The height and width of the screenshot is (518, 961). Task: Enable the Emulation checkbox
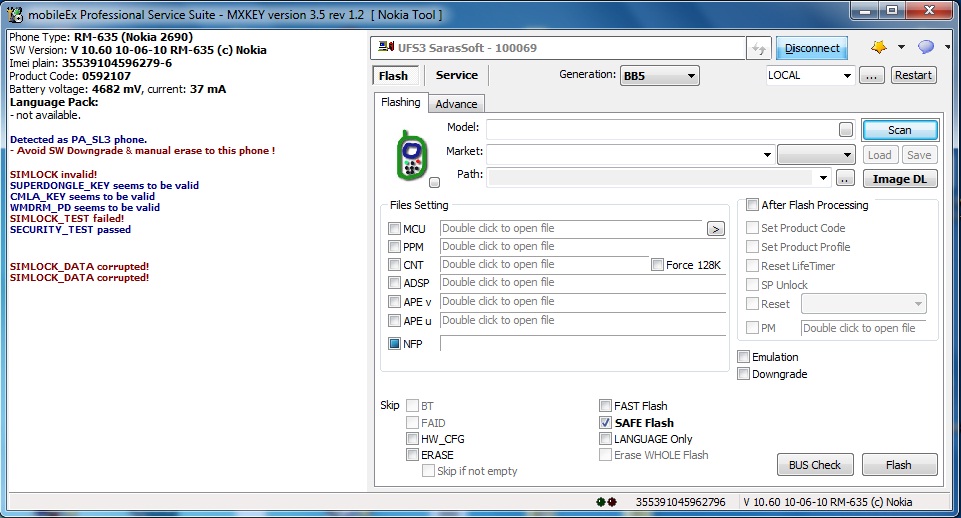pos(743,357)
